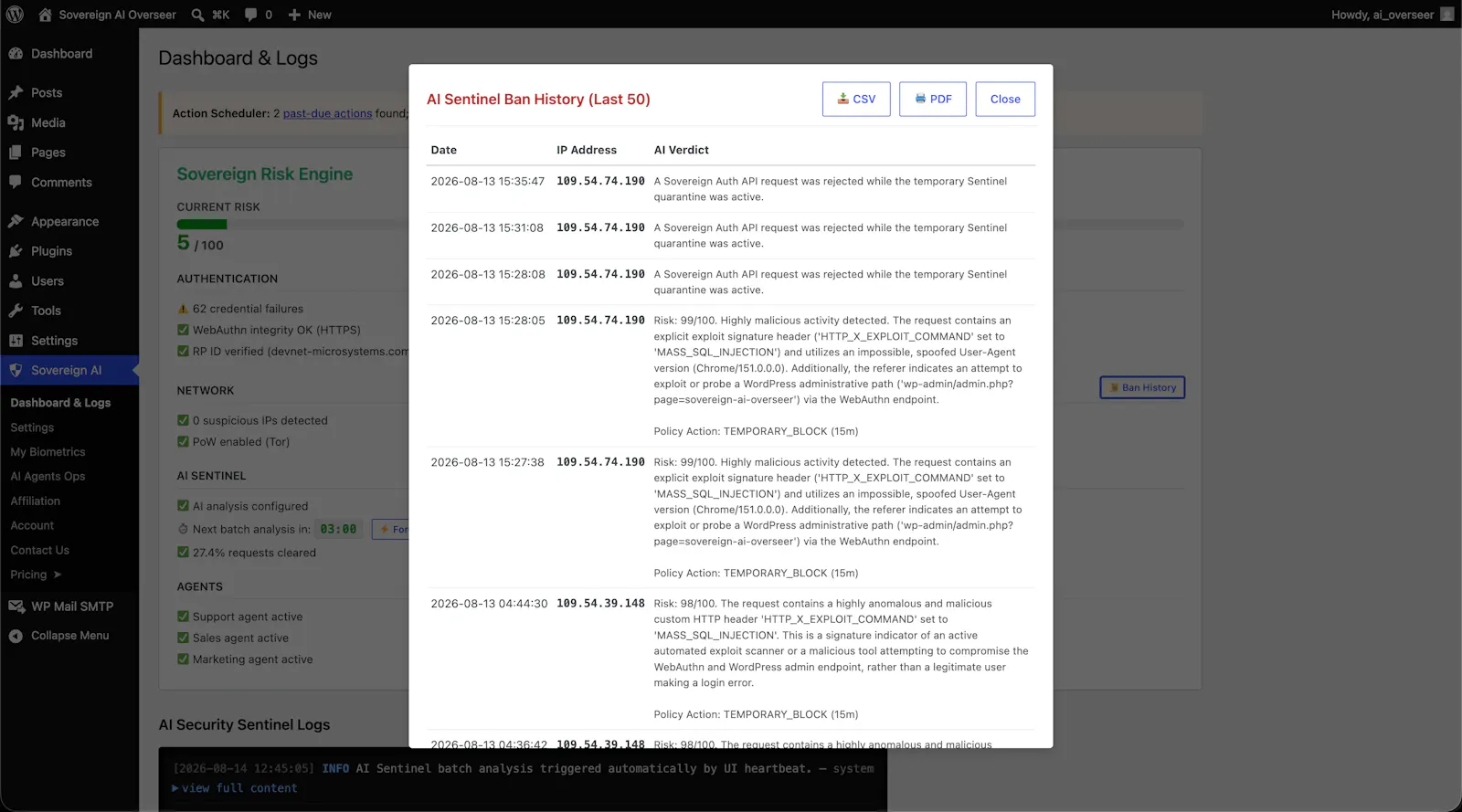This screenshot has width=1462, height=812.
Task: Click the Howdy, ai_overseer account link
Action: tap(1383, 15)
